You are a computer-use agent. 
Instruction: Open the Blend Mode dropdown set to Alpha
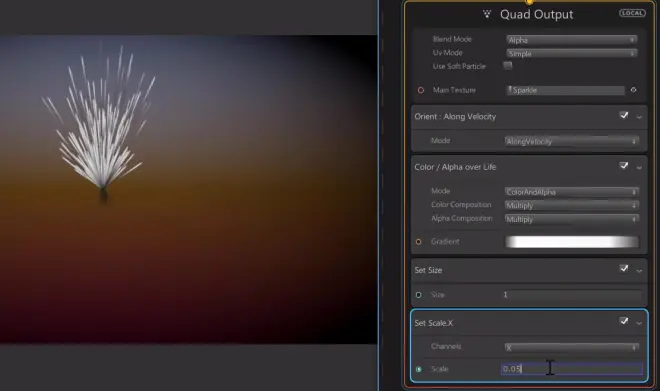click(572, 40)
